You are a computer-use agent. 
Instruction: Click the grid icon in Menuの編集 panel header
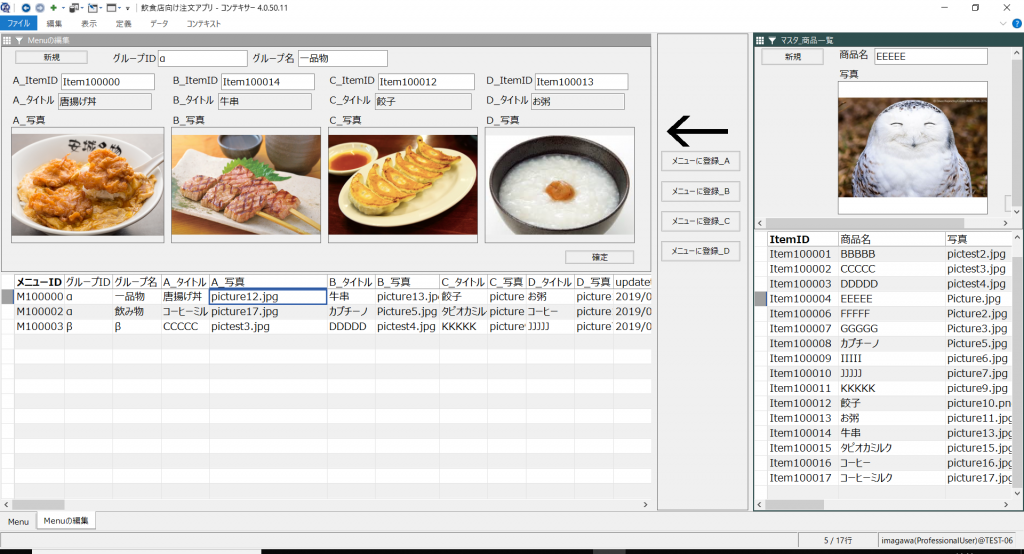8,40
